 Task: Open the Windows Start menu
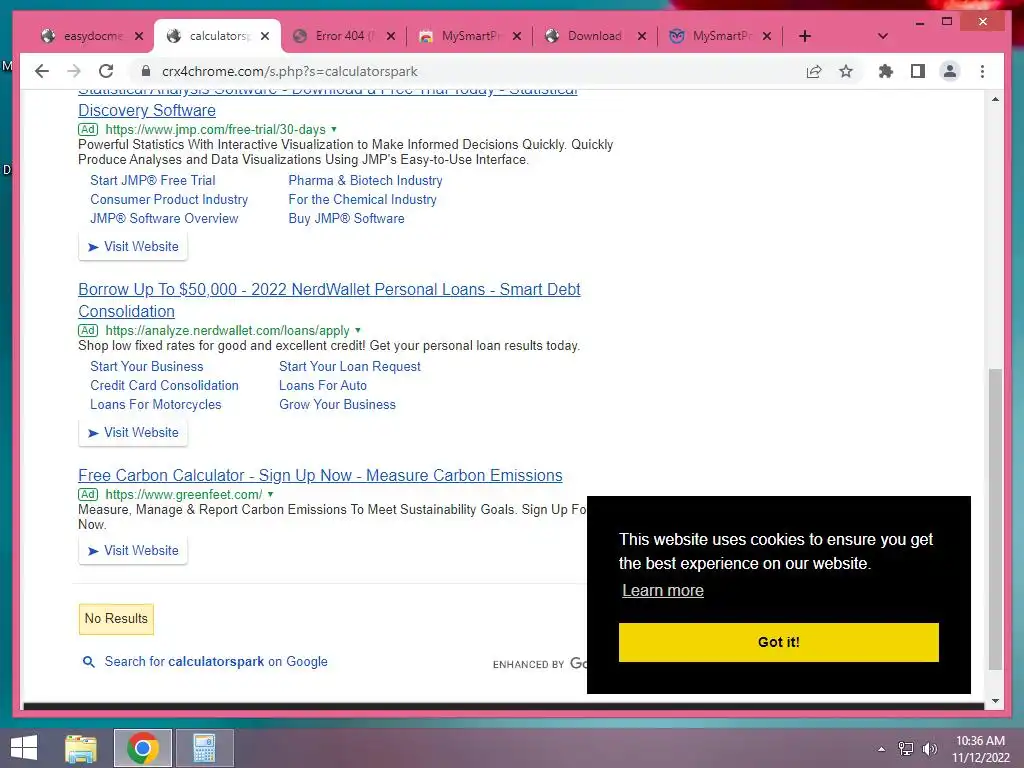point(24,748)
